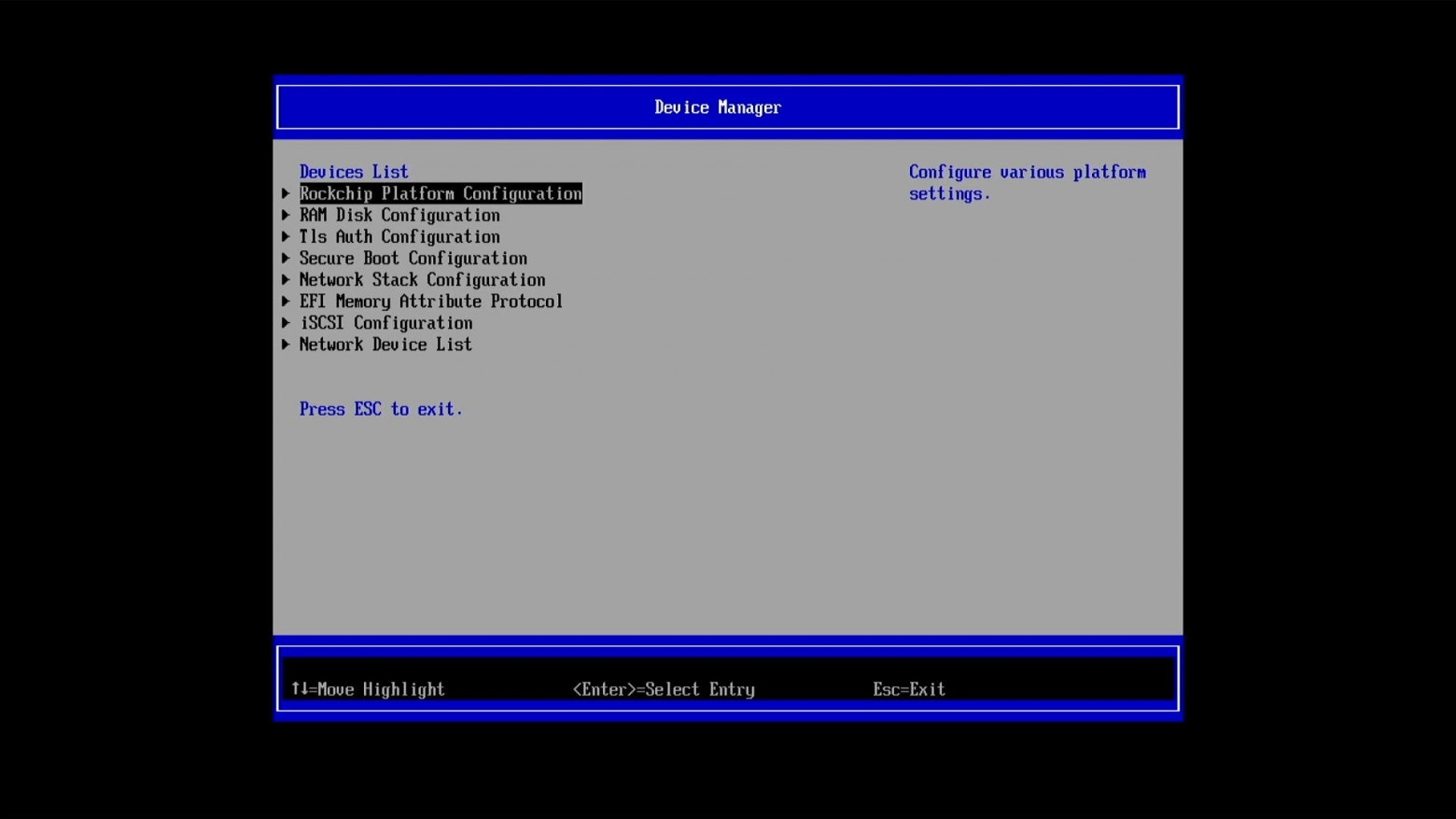Click arrow beside Network Stack Configuration

click(x=287, y=279)
